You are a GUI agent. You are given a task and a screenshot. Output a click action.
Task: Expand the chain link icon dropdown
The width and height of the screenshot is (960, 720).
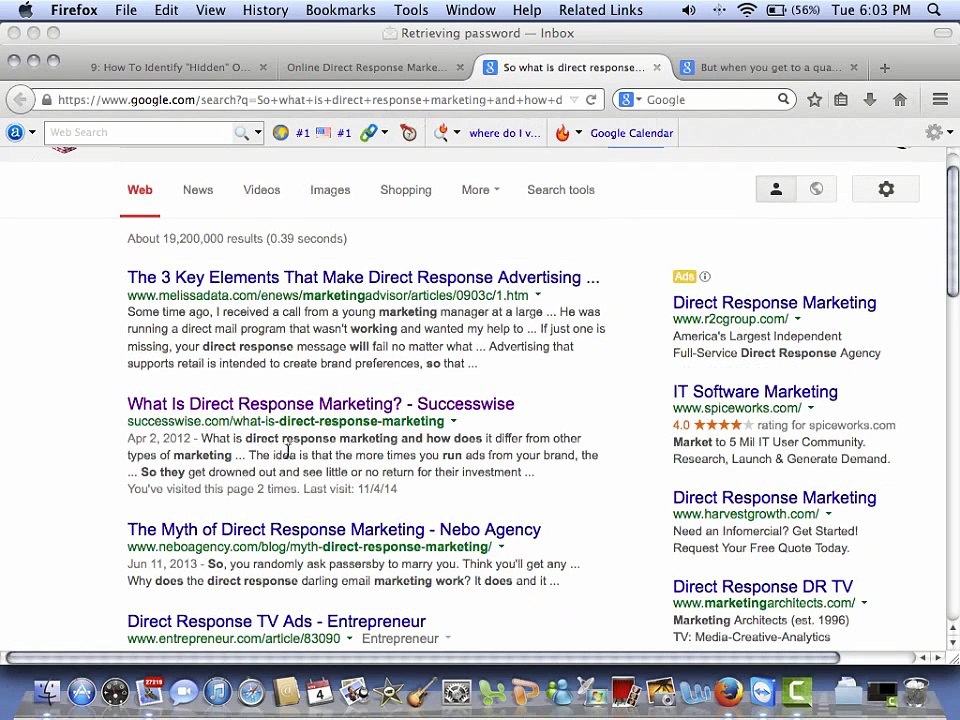(384, 132)
